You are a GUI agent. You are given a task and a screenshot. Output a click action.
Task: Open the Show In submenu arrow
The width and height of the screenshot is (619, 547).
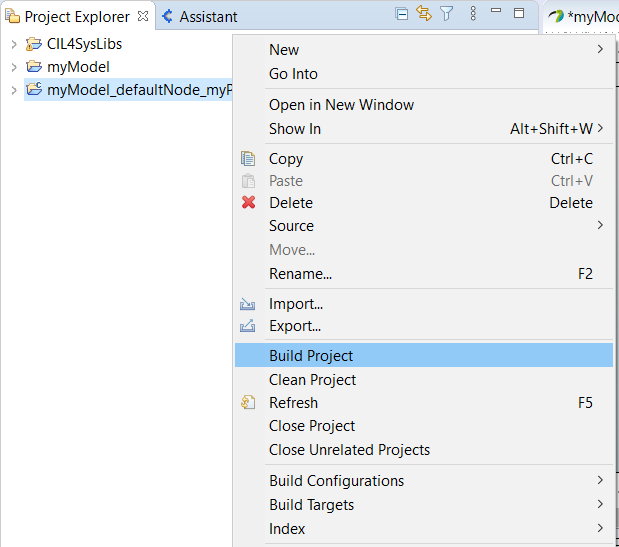tap(600, 128)
